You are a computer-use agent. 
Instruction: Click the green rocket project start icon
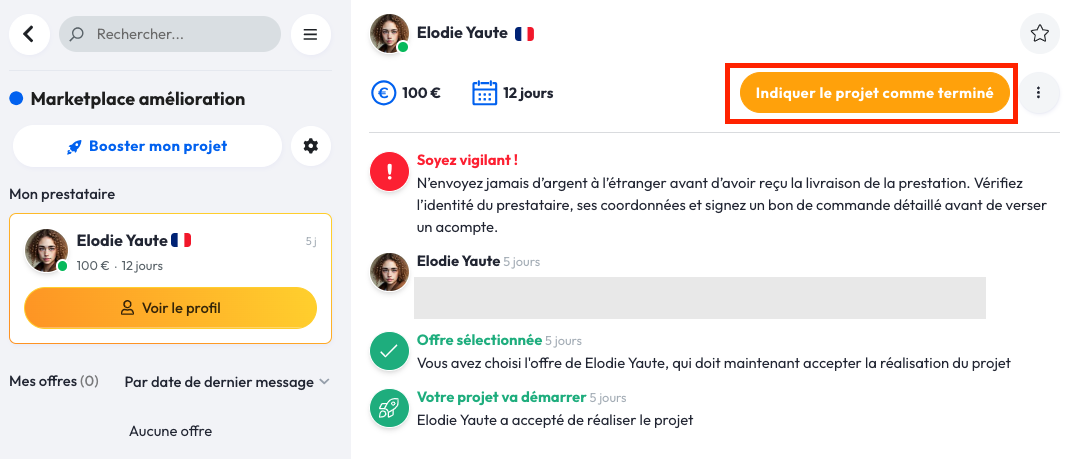click(389, 408)
